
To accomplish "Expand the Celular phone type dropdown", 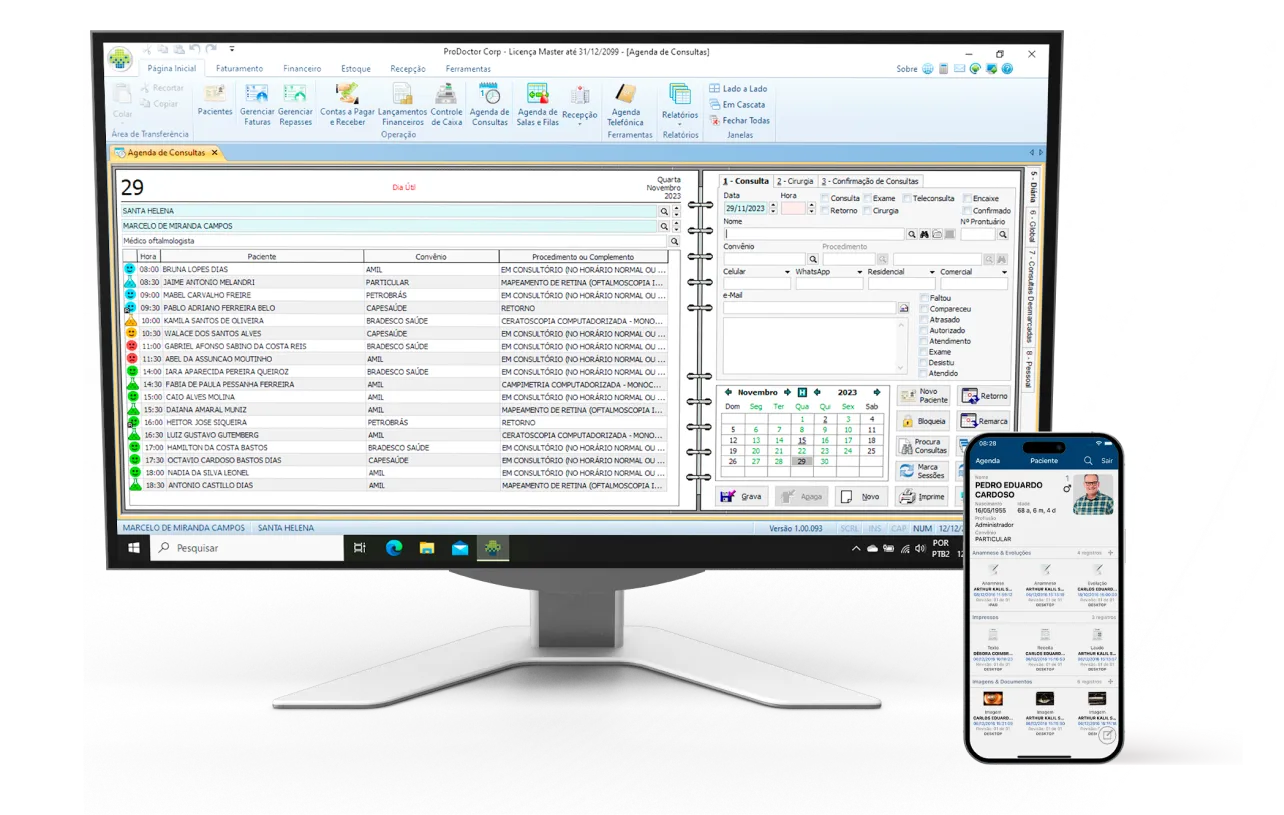I will tap(787, 271).
